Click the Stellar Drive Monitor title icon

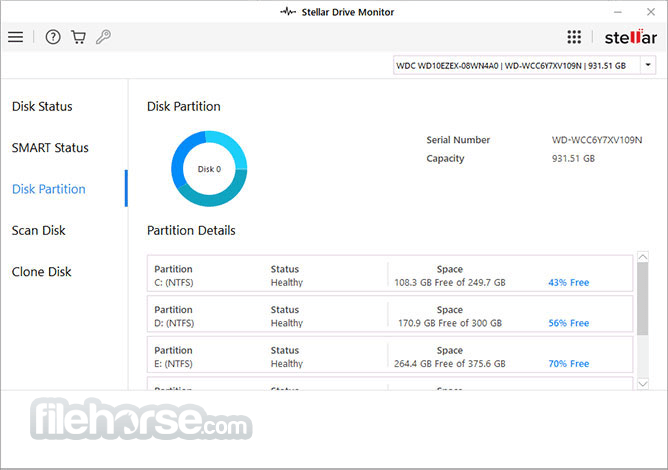pyautogui.click(x=288, y=12)
